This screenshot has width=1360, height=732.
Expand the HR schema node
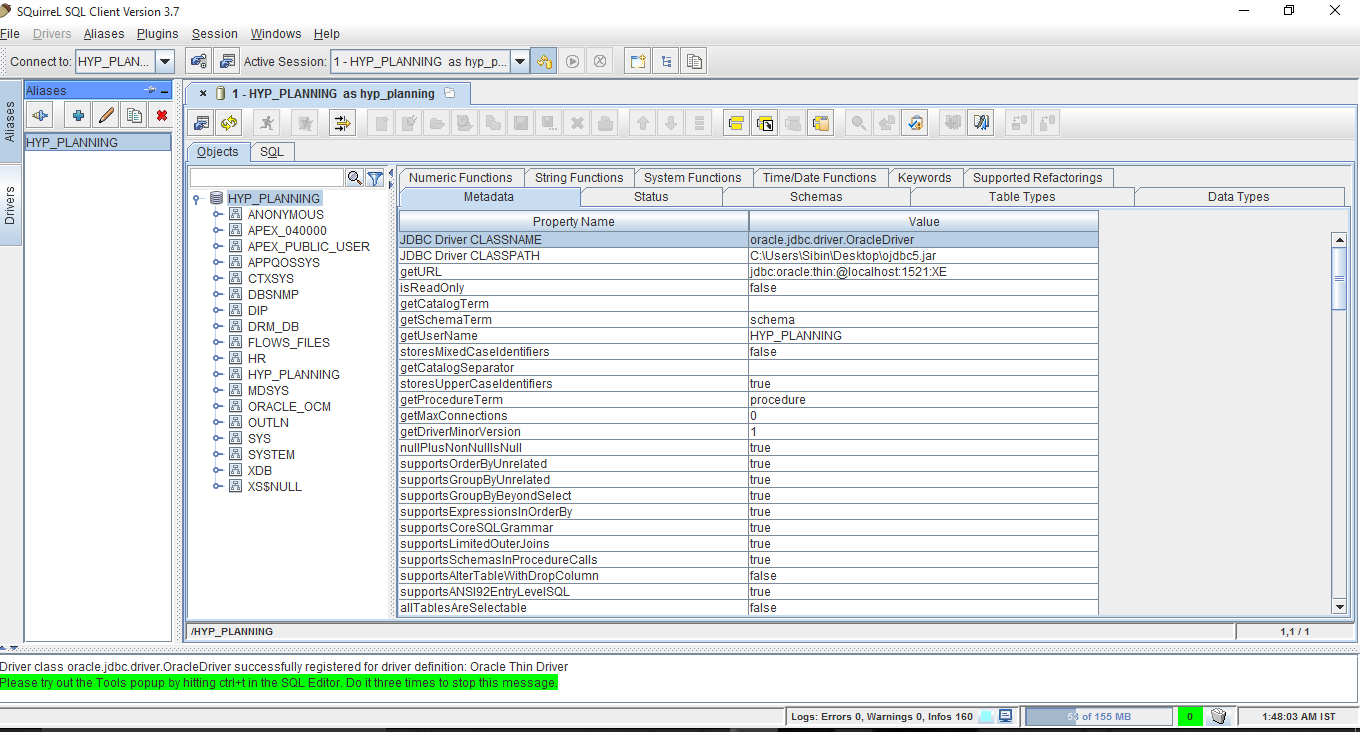pyautogui.click(x=217, y=358)
